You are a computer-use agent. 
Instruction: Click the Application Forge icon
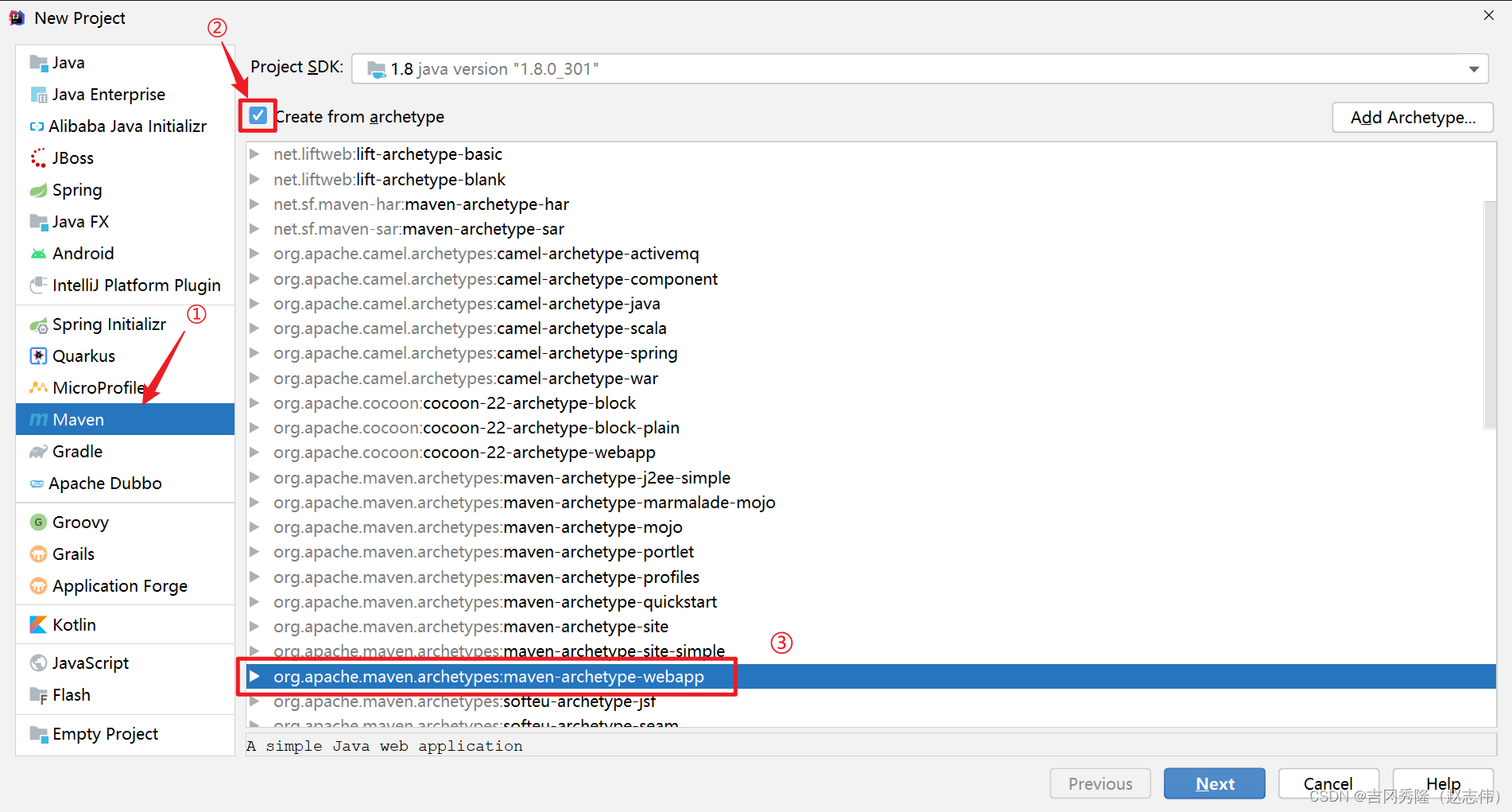(x=38, y=586)
